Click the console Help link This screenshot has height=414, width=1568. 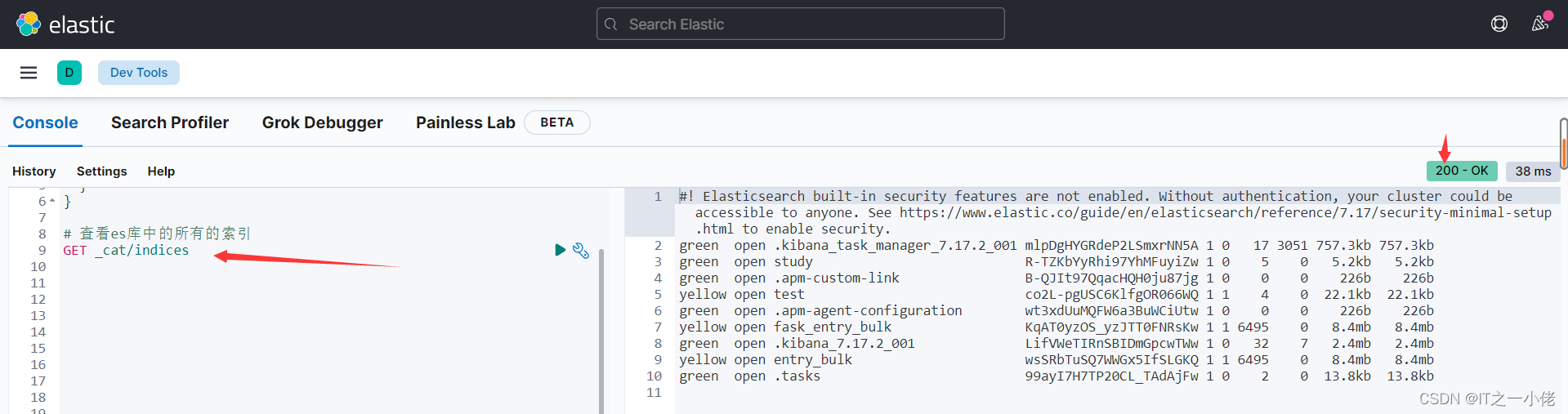coord(161,171)
